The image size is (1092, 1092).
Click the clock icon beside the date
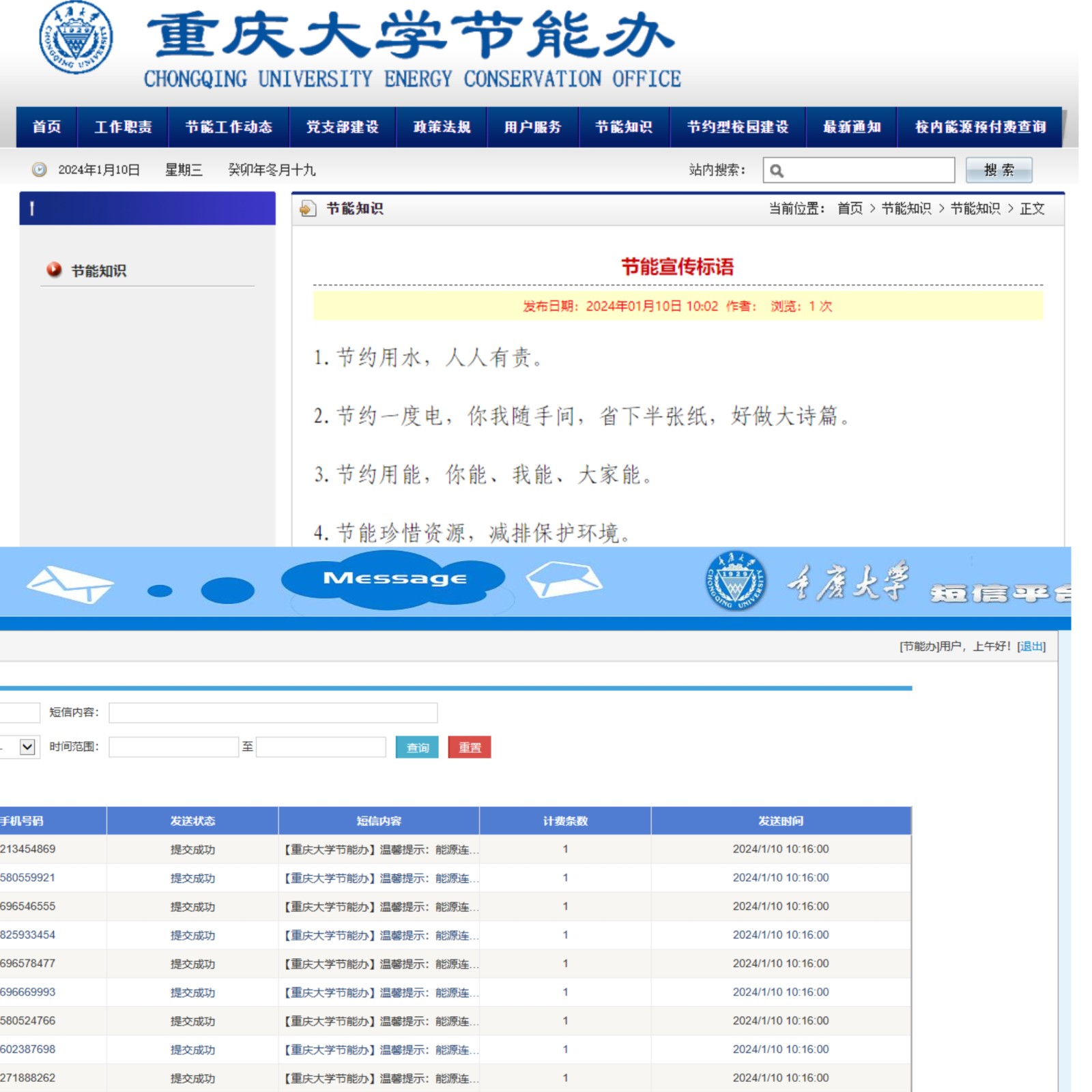[x=40, y=169]
